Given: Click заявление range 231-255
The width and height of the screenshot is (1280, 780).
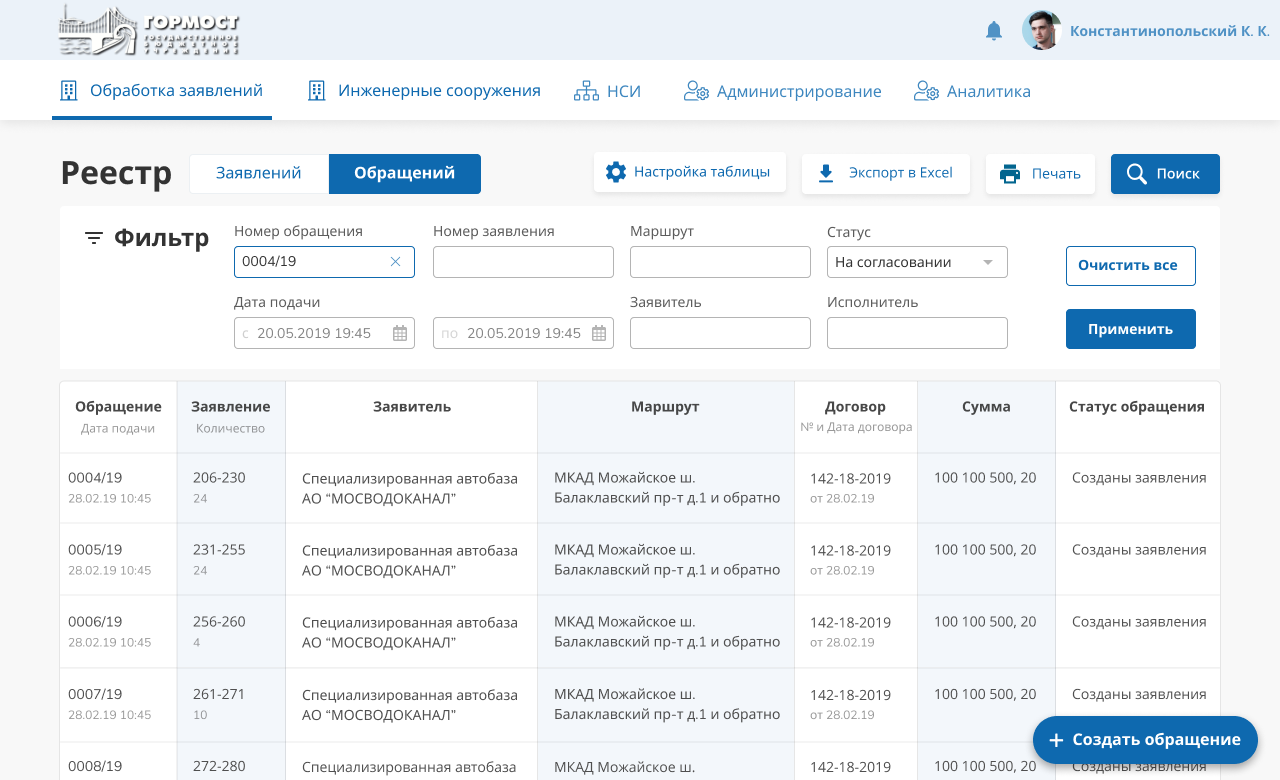Looking at the screenshot, I should [x=219, y=550].
